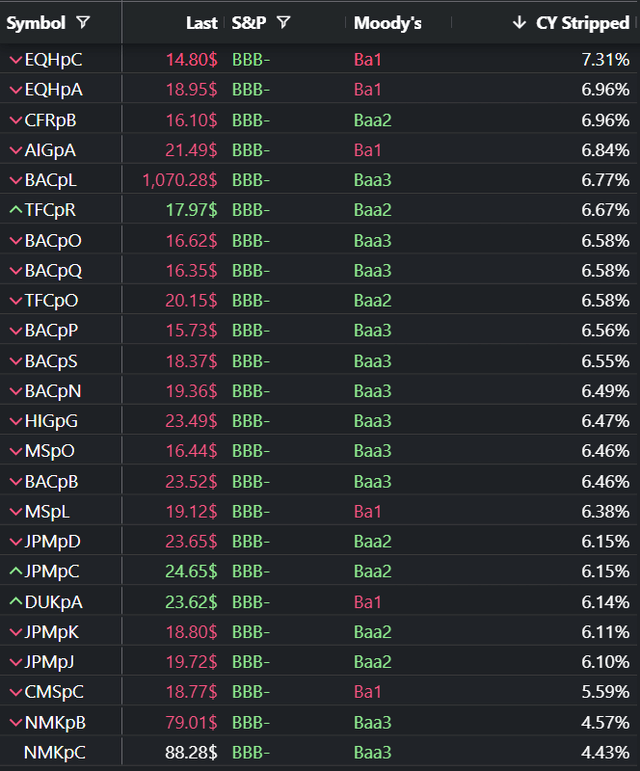Click the S&P column header label

(x=249, y=22)
